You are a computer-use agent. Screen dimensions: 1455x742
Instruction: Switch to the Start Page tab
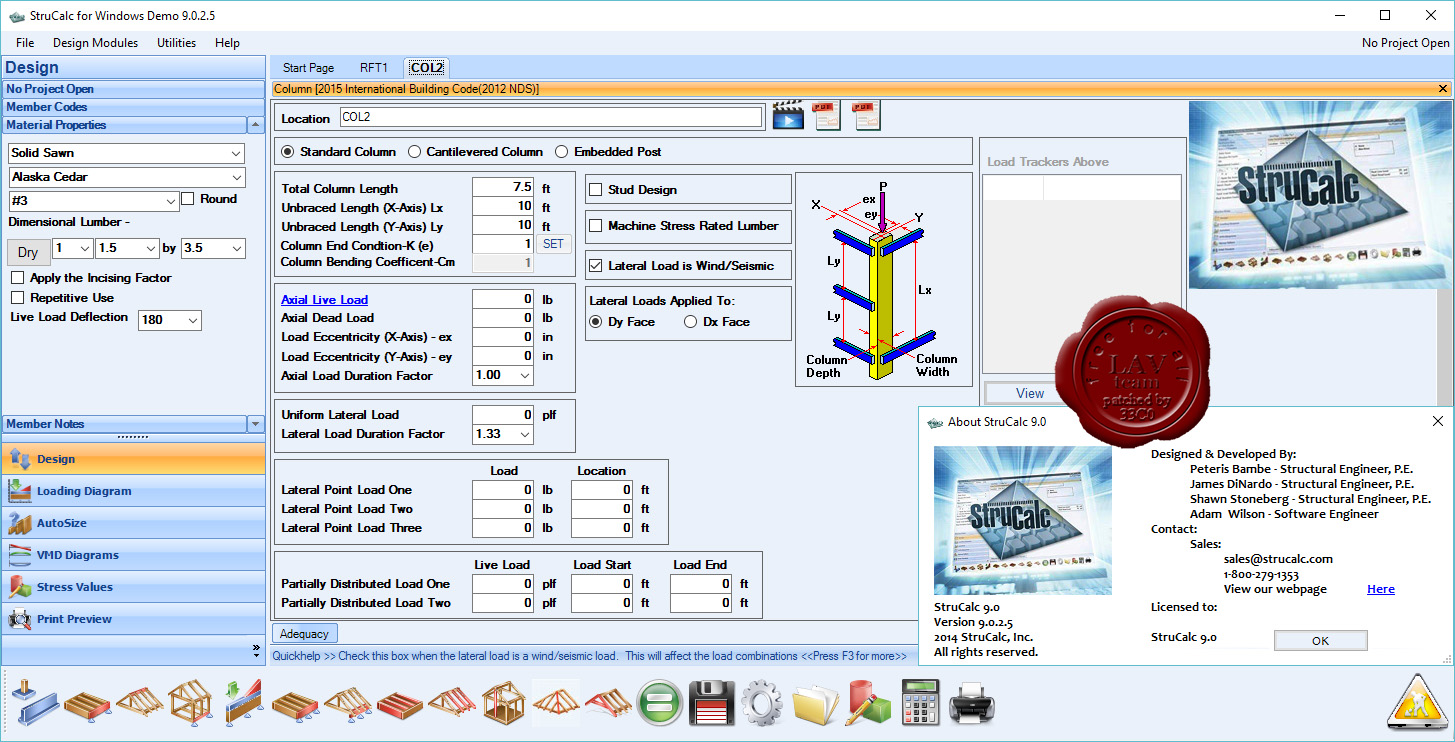[308, 68]
